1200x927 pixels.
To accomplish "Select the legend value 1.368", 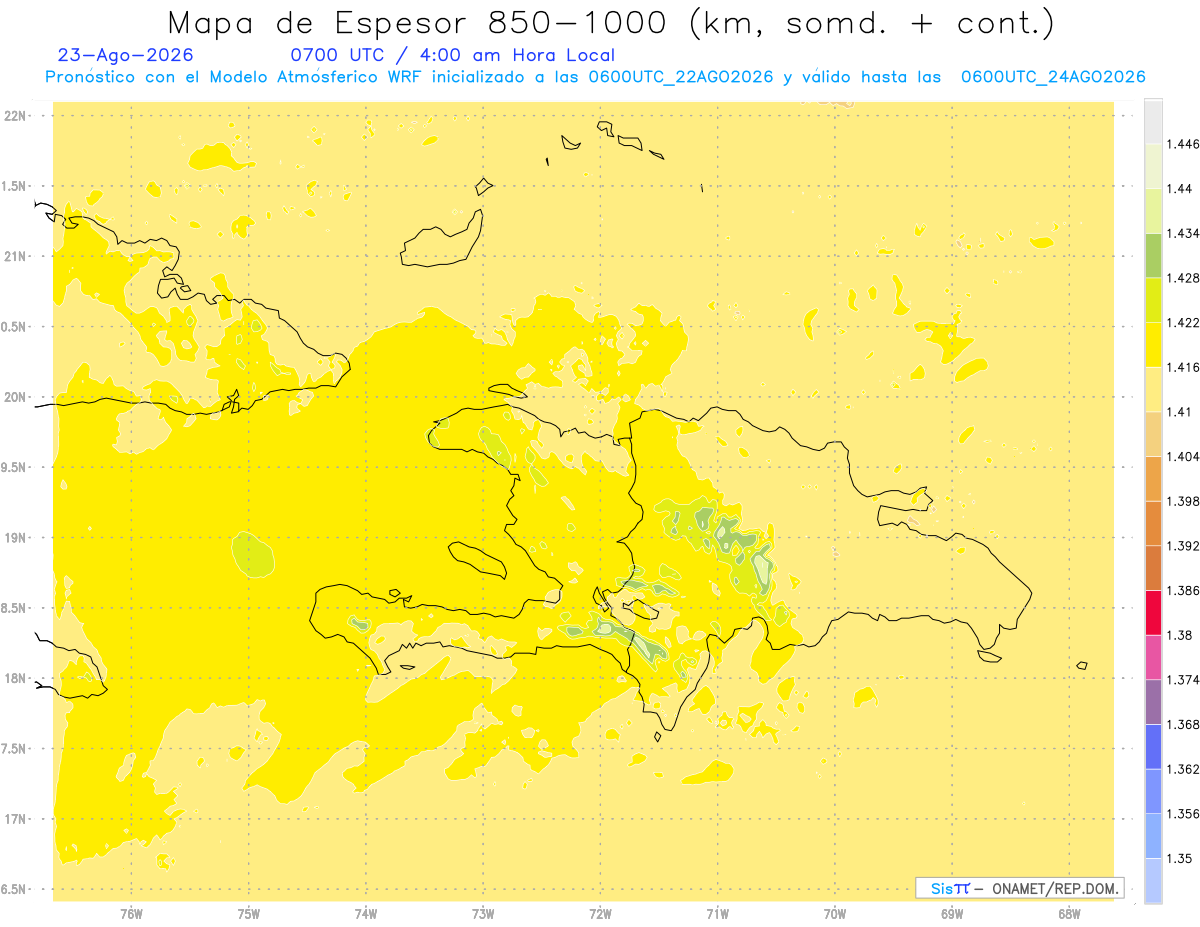I will pyautogui.click(x=1185, y=725).
